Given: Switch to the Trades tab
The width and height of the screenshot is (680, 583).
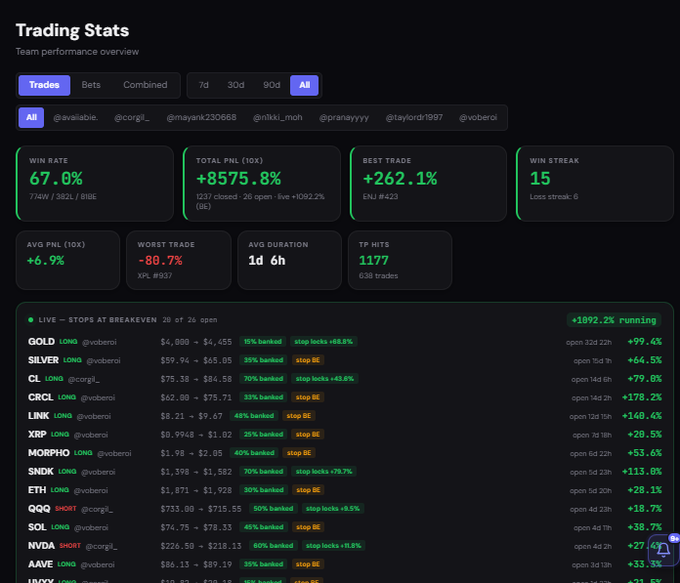Looking at the screenshot, I should pyautogui.click(x=44, y=85).
